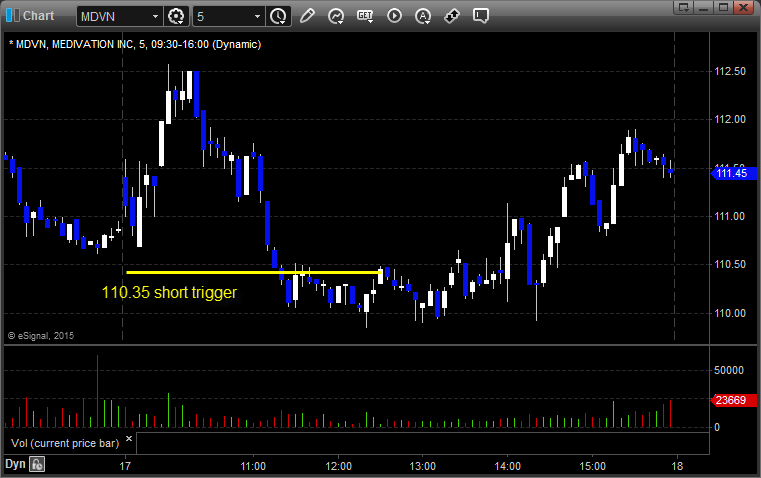The width and height of the screenshot is (761, 478).
Task: Open the studies chart-line icon menu
Action: (336, 16)
